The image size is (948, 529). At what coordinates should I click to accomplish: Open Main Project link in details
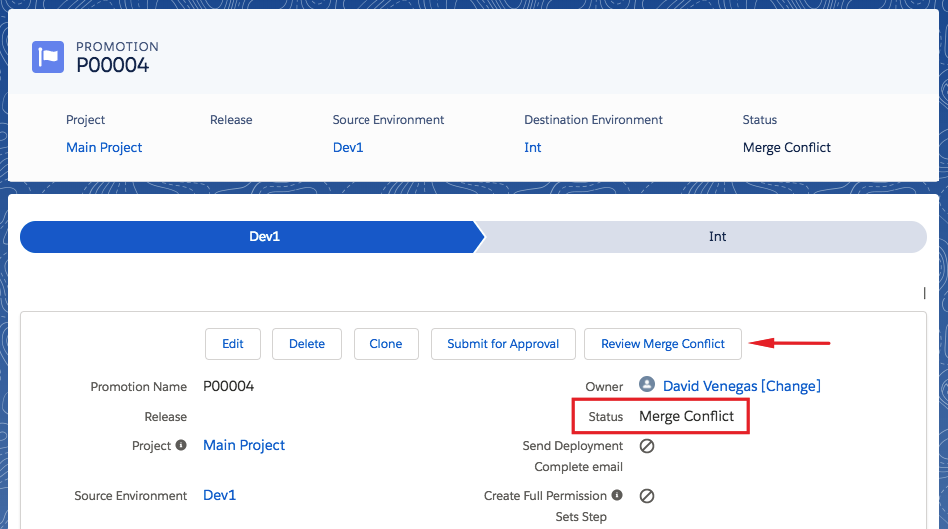244,445
